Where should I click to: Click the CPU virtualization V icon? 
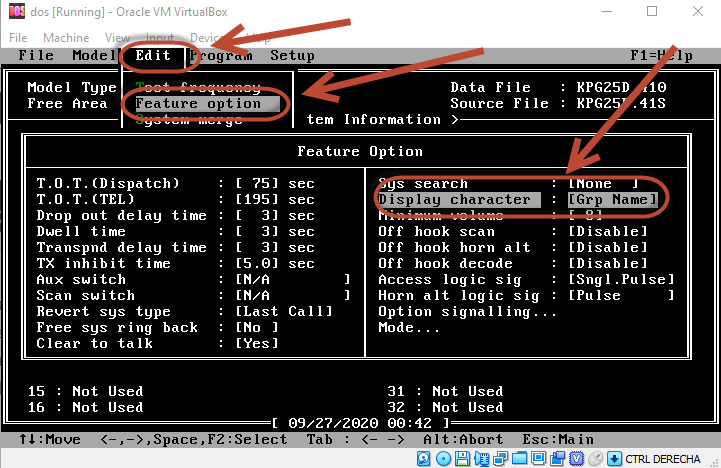pyautogui.click(x=577, y=458)
